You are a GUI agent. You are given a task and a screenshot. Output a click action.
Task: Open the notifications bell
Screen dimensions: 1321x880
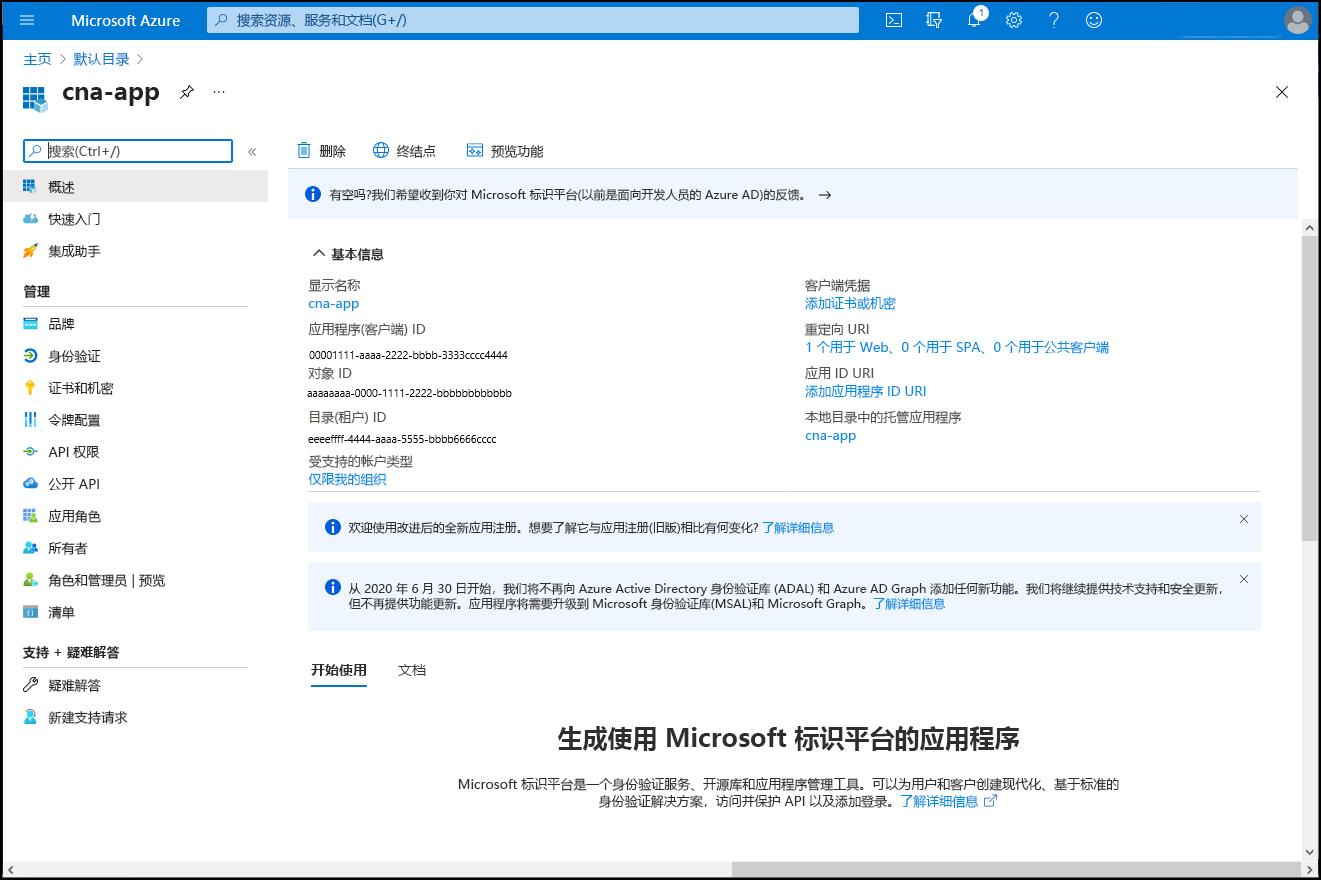974,20
